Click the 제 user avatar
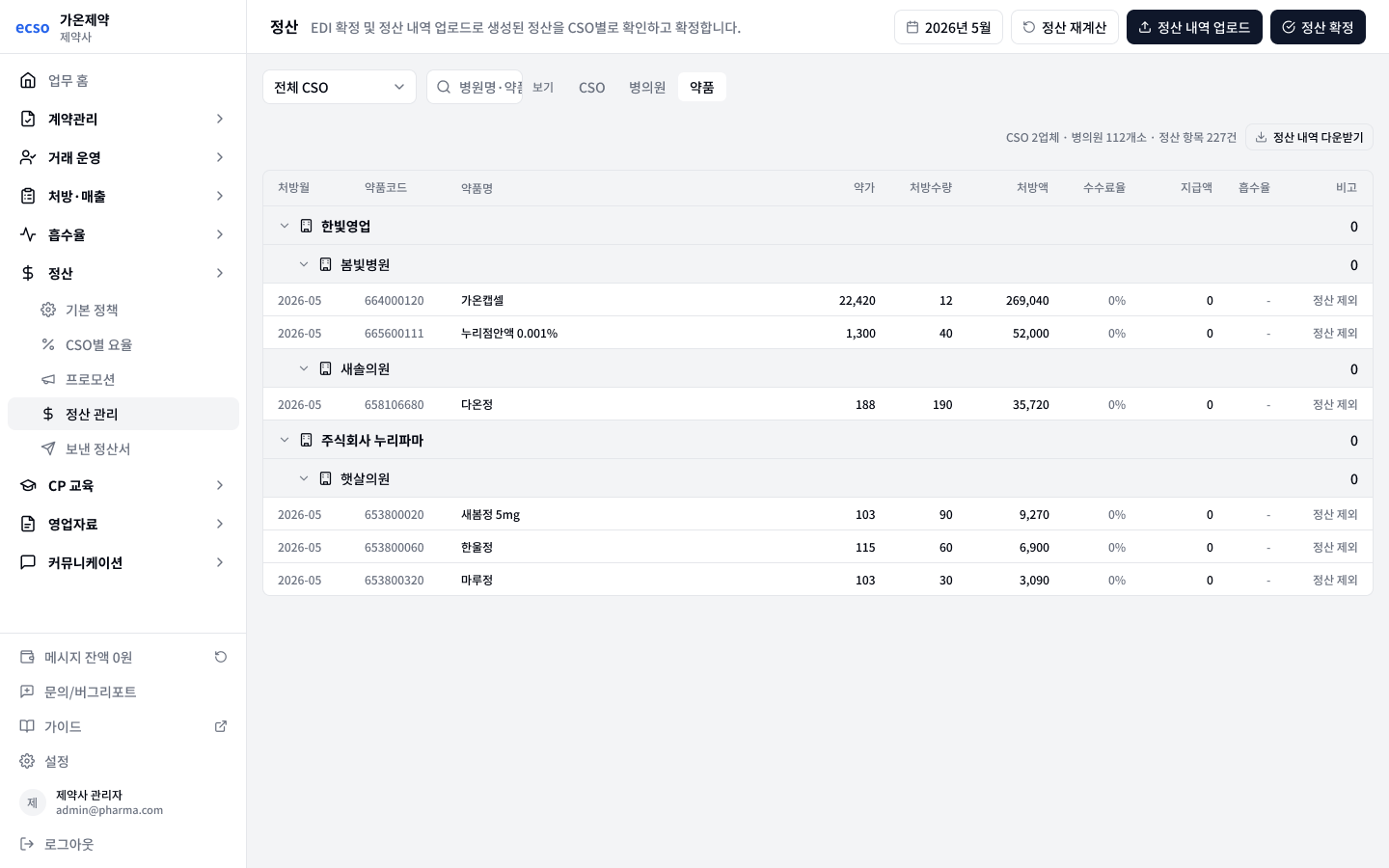The image size is (1389, 868). point(33,802)
